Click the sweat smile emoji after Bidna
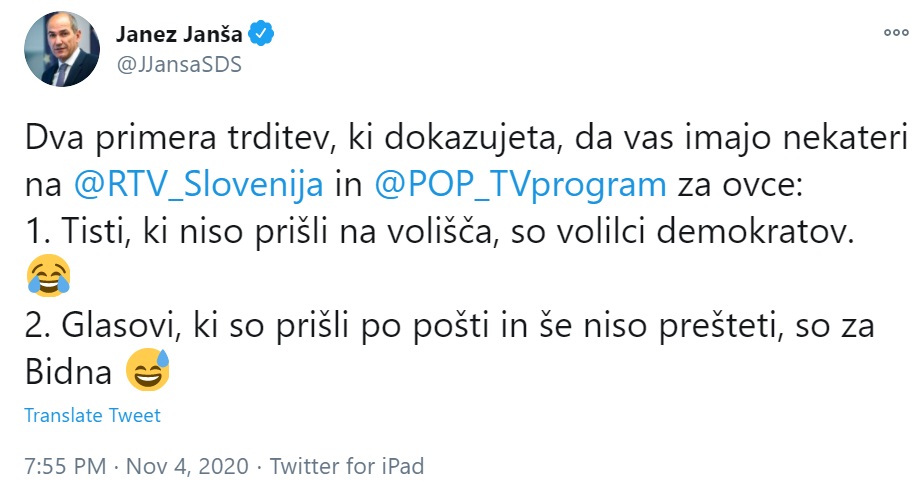 coord(147,371)
